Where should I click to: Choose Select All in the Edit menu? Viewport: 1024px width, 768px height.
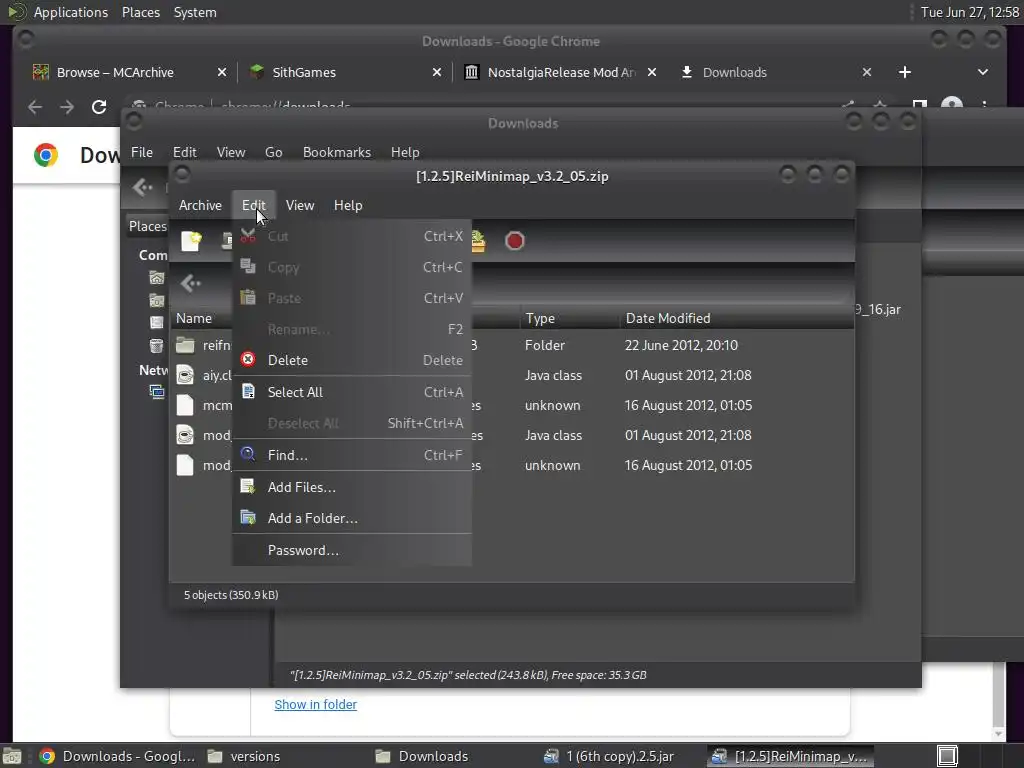352,392
